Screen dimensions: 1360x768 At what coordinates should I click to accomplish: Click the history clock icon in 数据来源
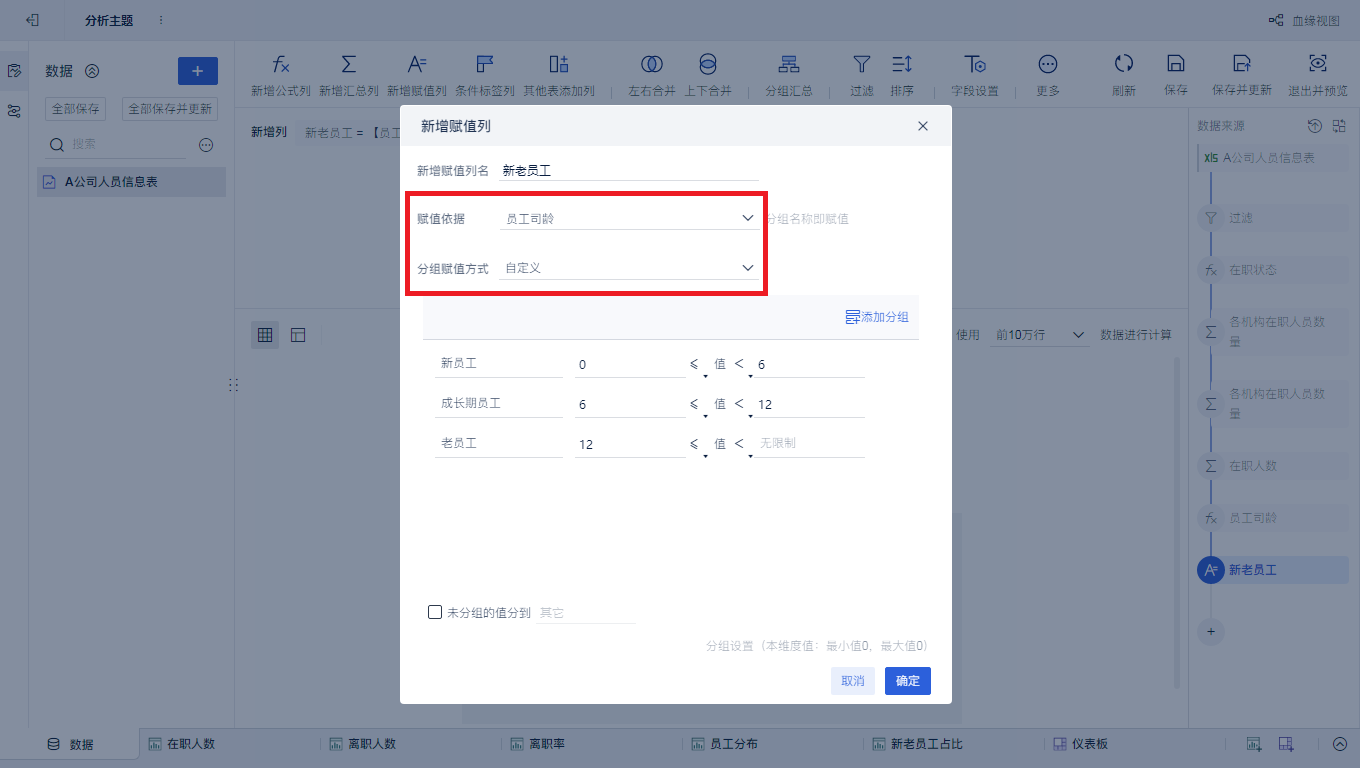click(1315, 126)
